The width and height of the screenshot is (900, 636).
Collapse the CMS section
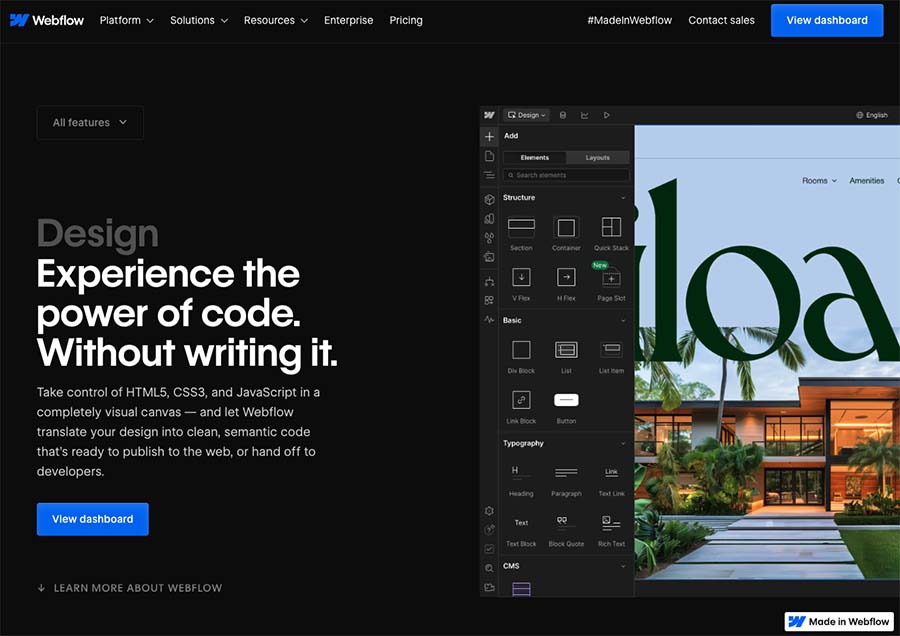point(623,566)
